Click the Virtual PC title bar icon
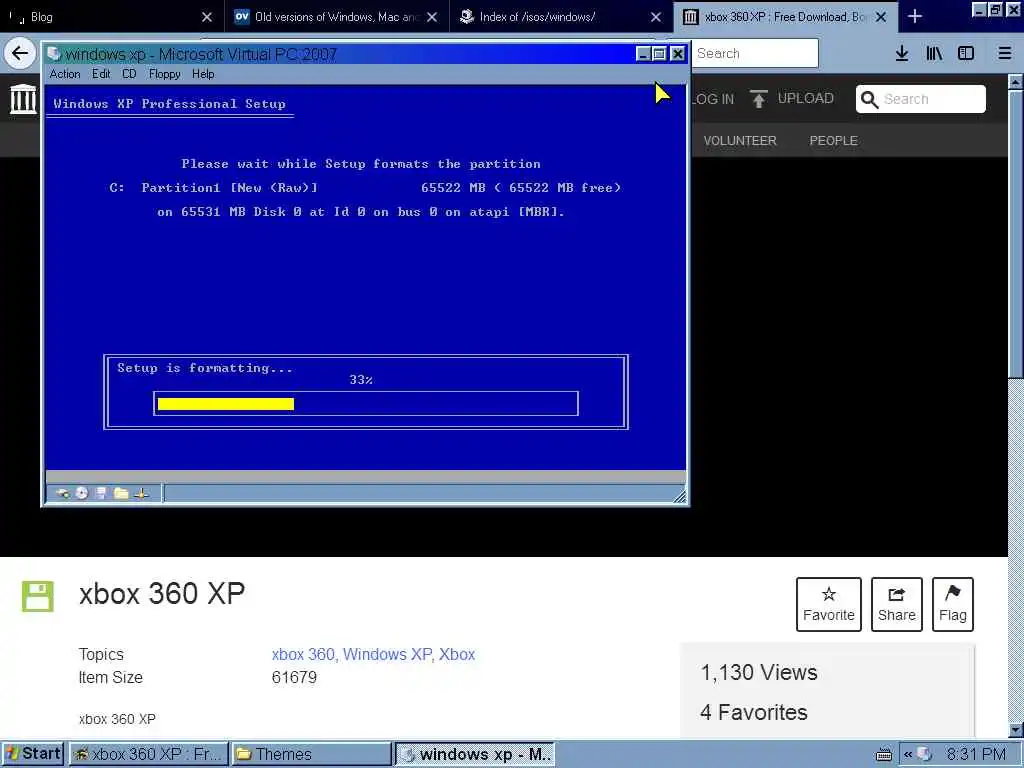Image resolution: width=1024 pixels, height=768 pixels. click(54, 54)
